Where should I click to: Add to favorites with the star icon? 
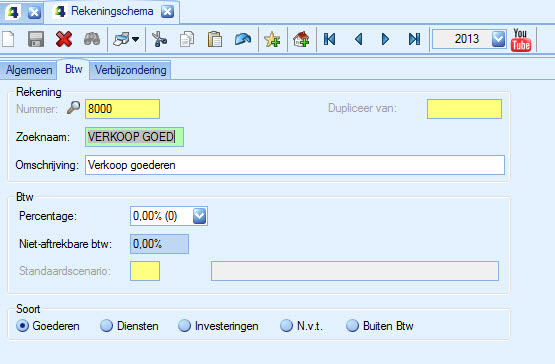click(x=272, y=39)
